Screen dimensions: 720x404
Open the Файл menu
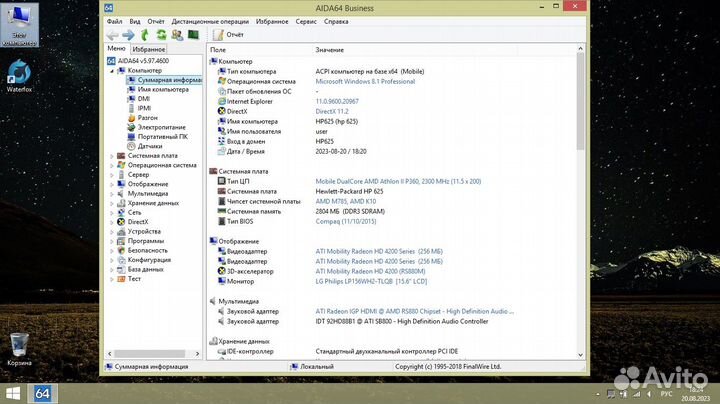click(x=114, y=22)
